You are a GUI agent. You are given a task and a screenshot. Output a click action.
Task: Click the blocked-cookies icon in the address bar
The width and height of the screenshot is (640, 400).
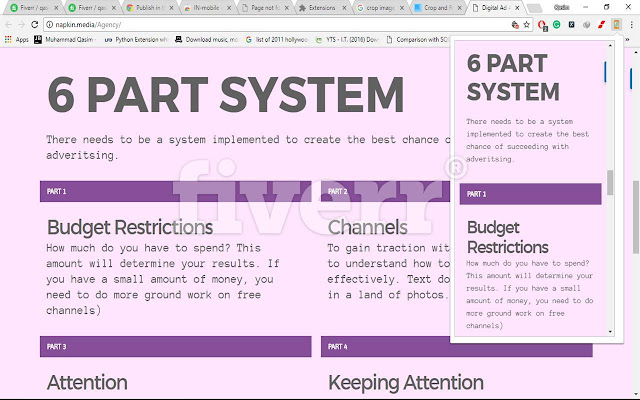pos(515,25)
